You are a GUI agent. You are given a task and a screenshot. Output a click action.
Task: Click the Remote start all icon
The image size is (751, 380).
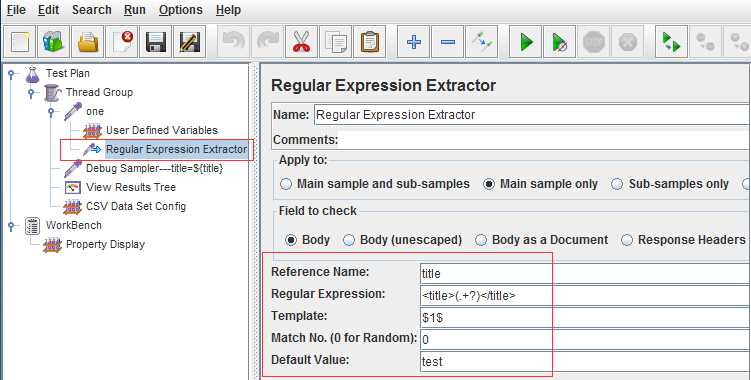671,42
